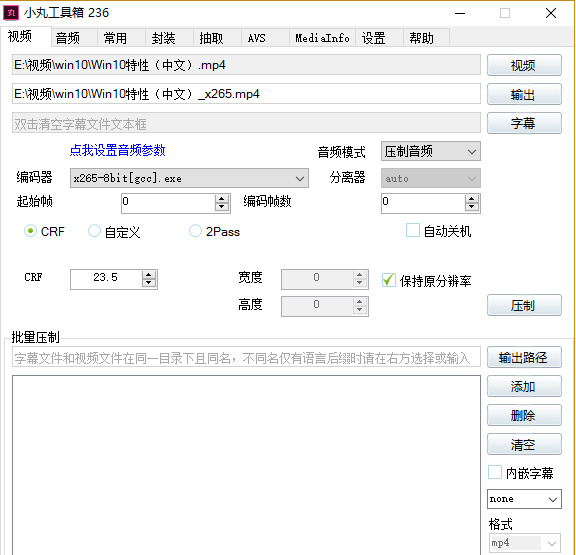Open the 格式 mp4 dropdown

pyautogui.click(x=524, y=543)
